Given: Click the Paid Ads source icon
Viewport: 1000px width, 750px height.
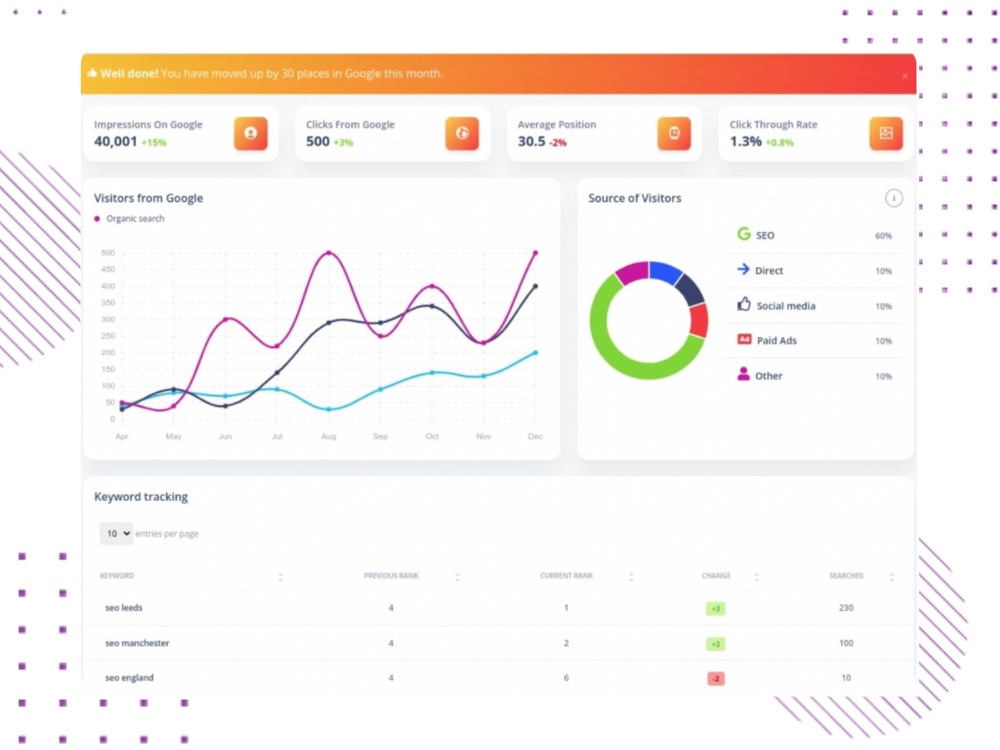Looking at the screenshot, I should (x=744, y=339).
